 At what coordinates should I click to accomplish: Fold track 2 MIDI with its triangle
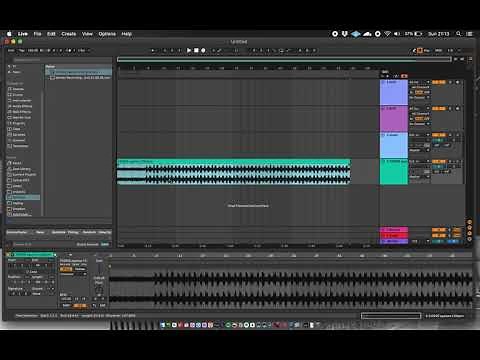pyautogui.click(x=383, y=108)
